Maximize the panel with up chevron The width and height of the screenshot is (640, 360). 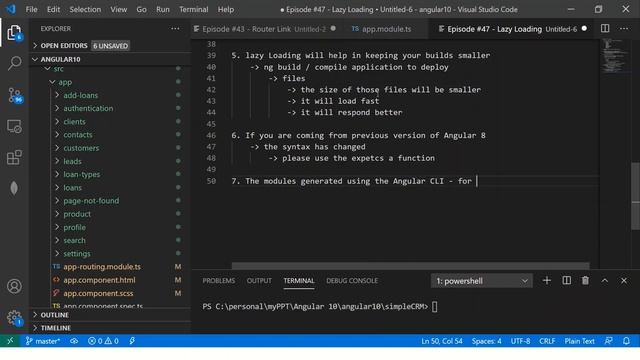[604, 280]
